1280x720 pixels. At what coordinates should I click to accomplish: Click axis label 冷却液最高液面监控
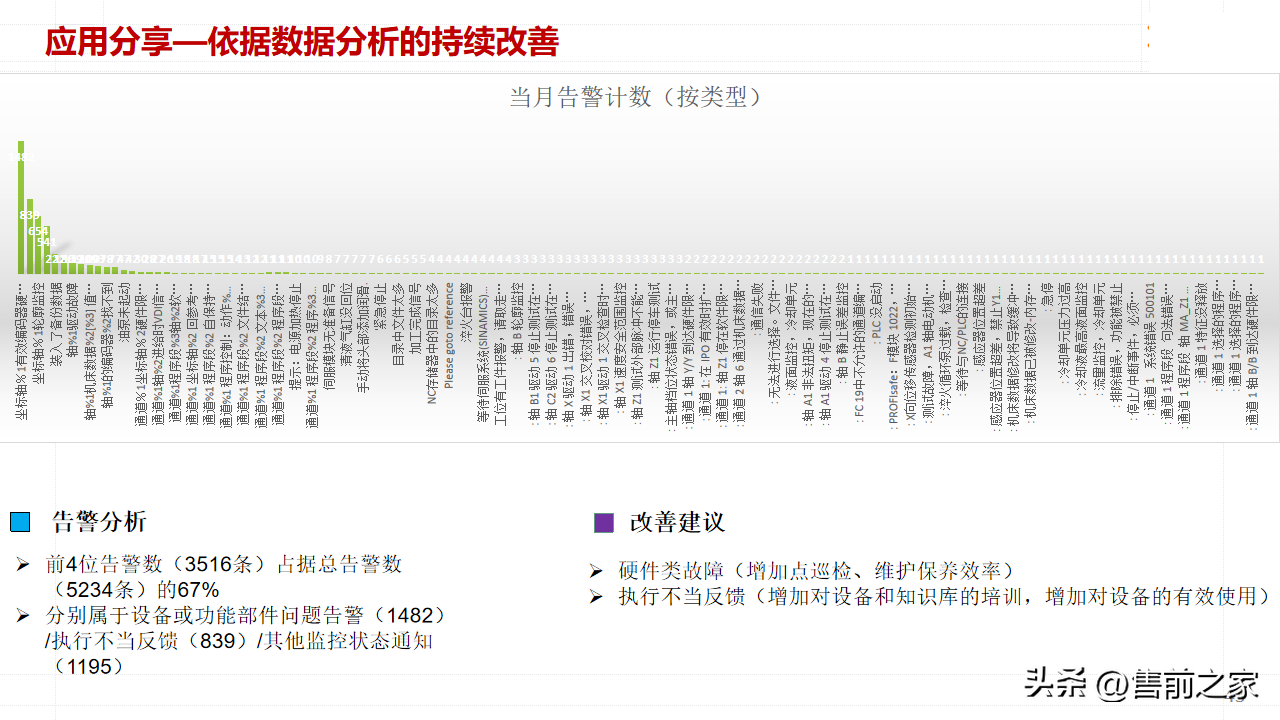pos(1083,338)
